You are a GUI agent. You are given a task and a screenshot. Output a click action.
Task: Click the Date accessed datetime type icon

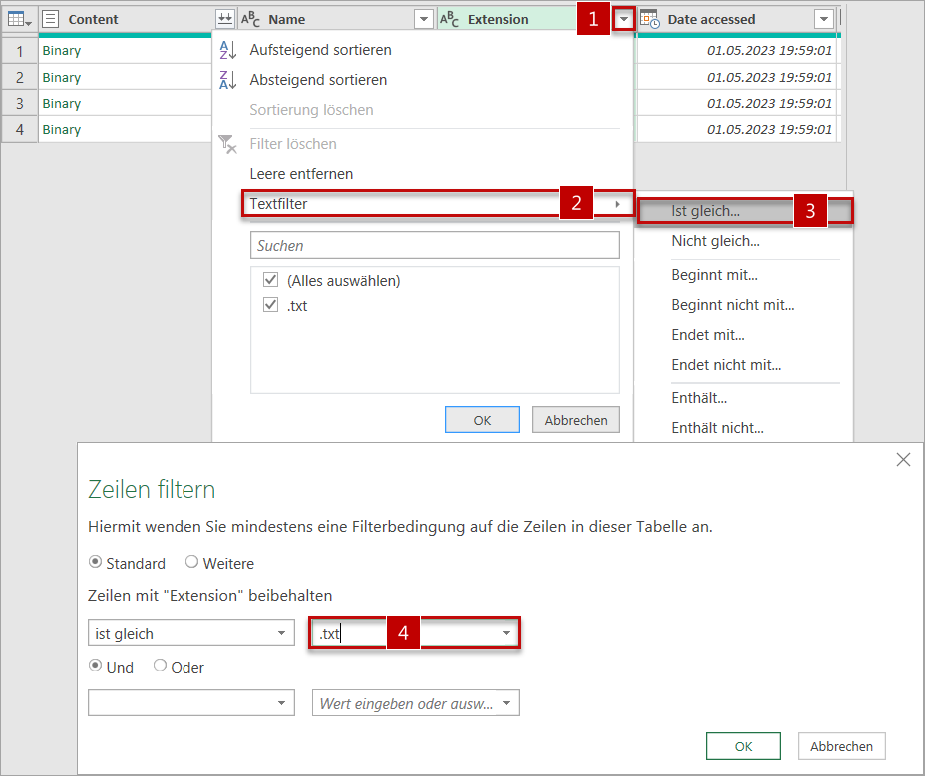(650, 19)
